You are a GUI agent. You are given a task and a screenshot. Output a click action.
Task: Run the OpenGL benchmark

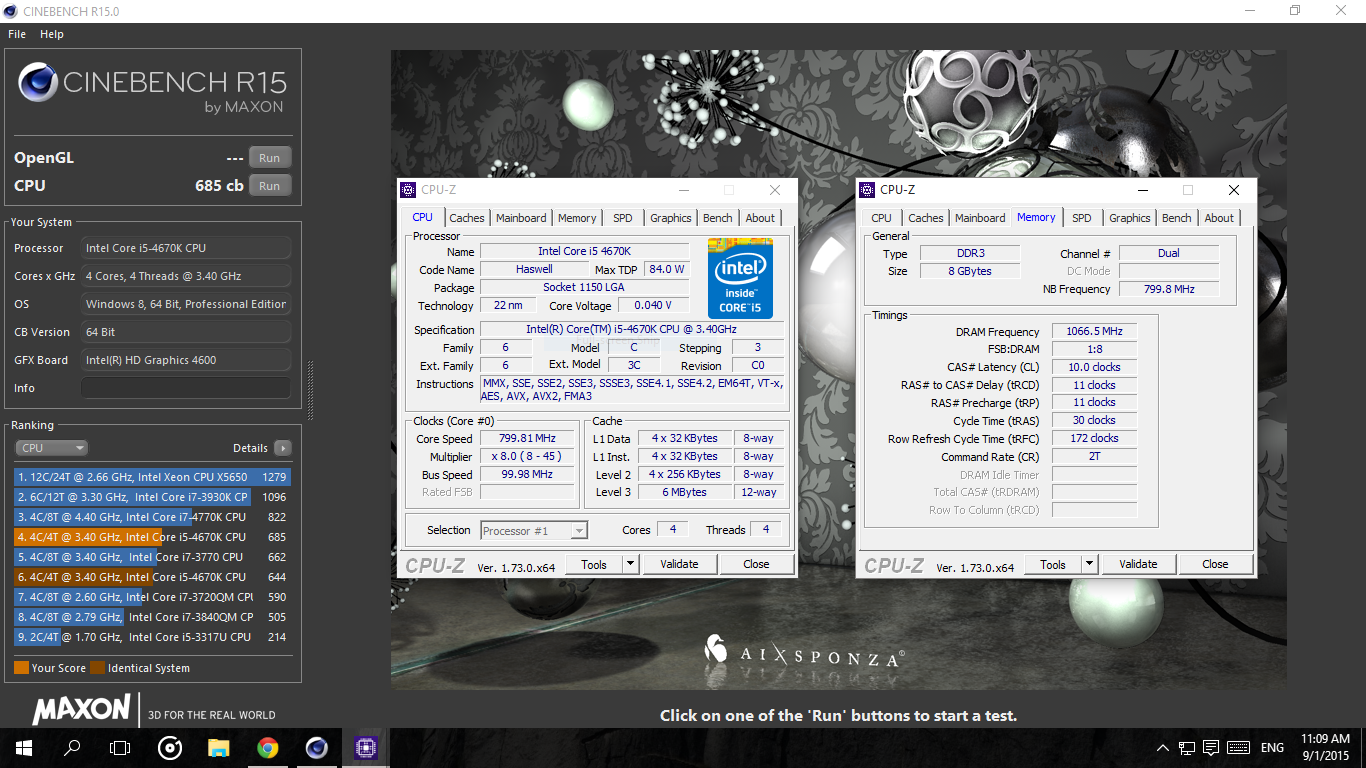[270, 158]
